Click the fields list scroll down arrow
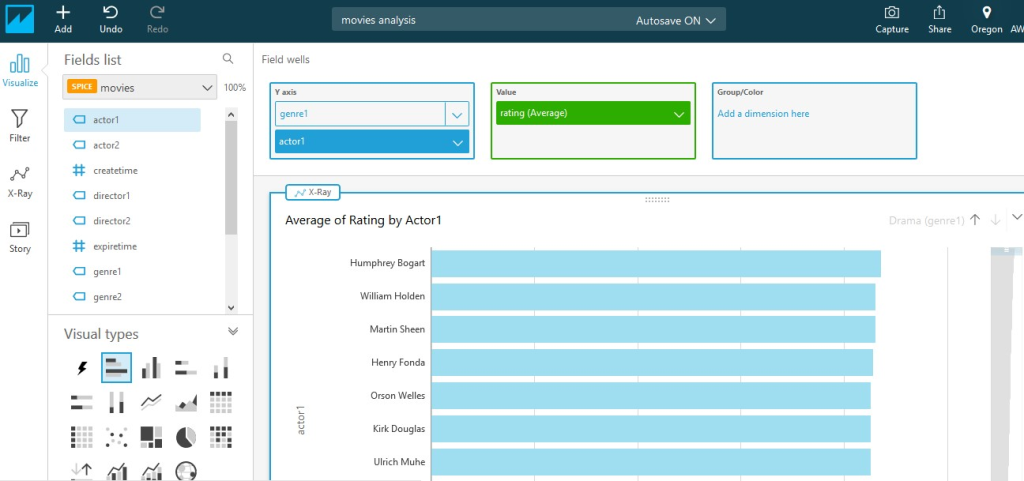The image size is (1024, 481). (x=231, y=307)
